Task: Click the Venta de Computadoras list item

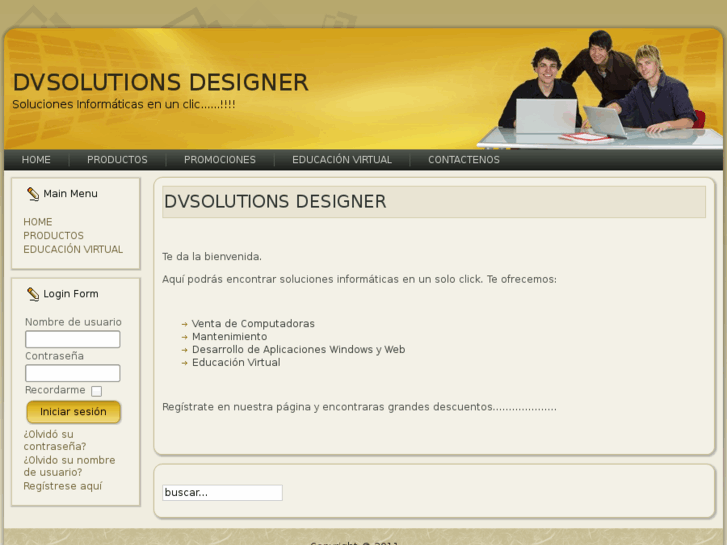Action: pos(253,324)
